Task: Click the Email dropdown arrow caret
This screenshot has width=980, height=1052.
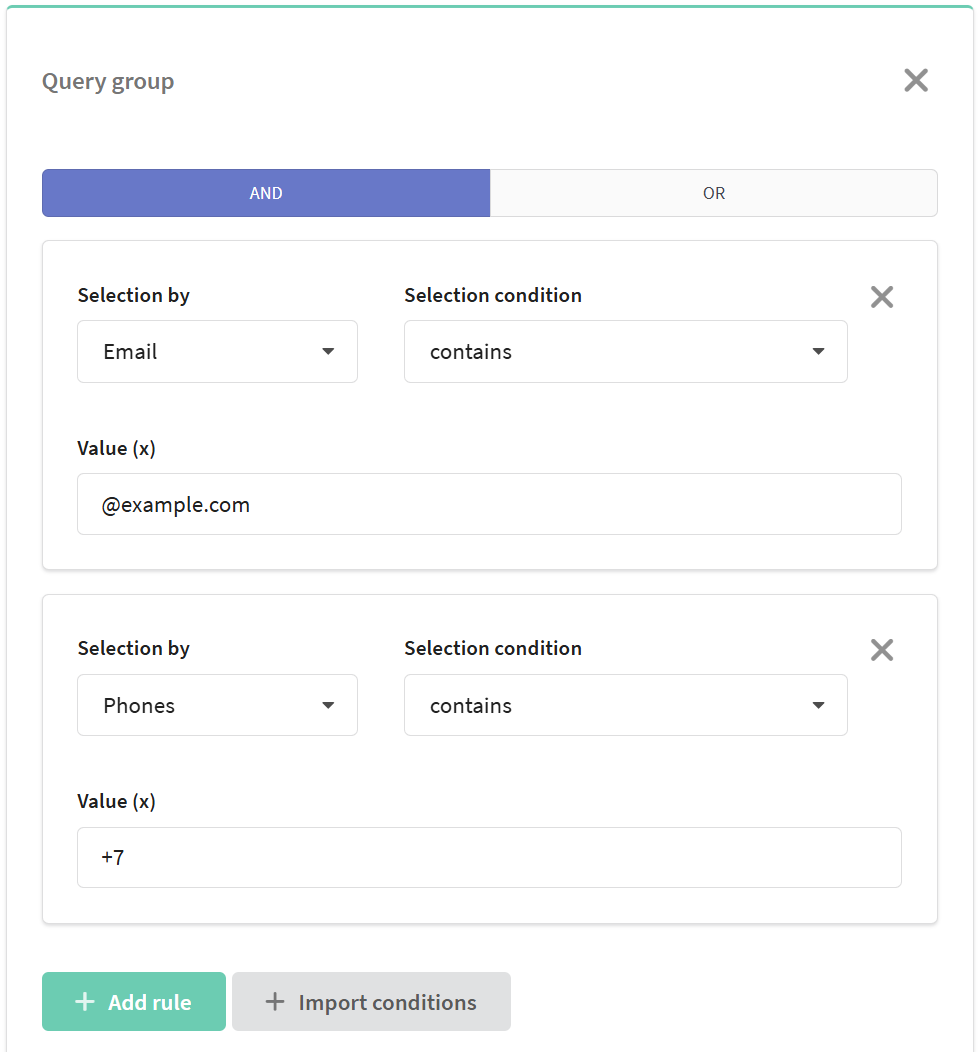Action: [328, 352]
